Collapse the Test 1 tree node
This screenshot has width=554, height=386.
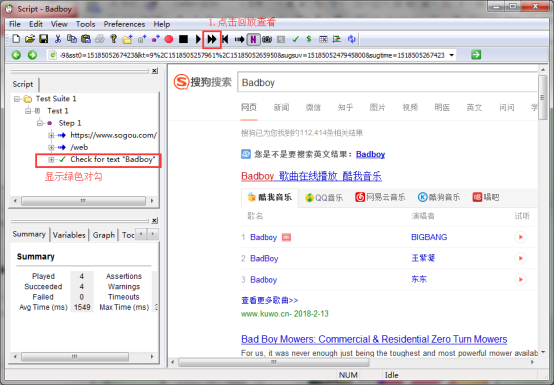click(28, 111)
